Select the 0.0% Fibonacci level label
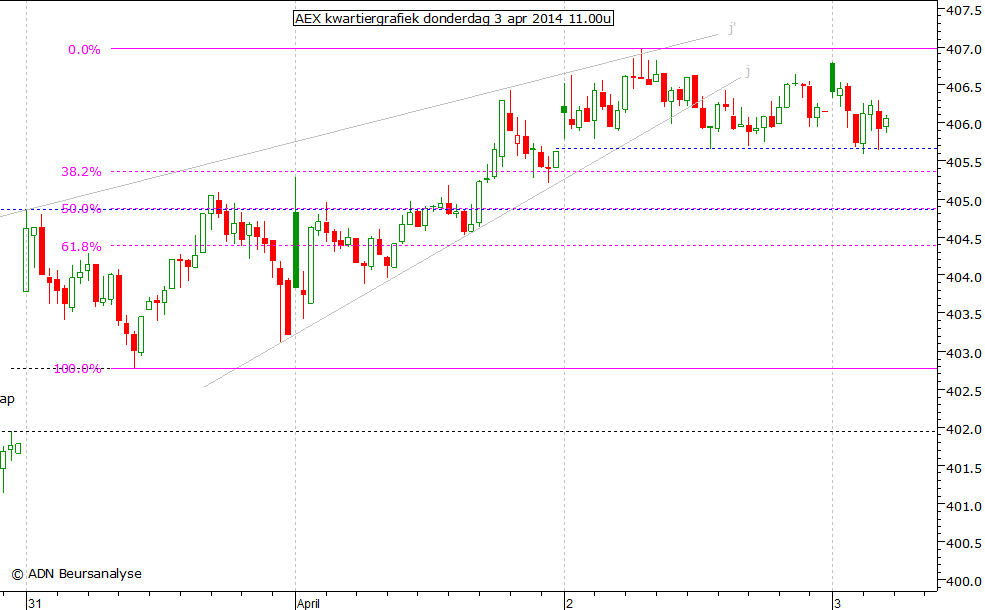Image resolution: width=985 pixels, height=610 pixels. click(x=84, y=50)
